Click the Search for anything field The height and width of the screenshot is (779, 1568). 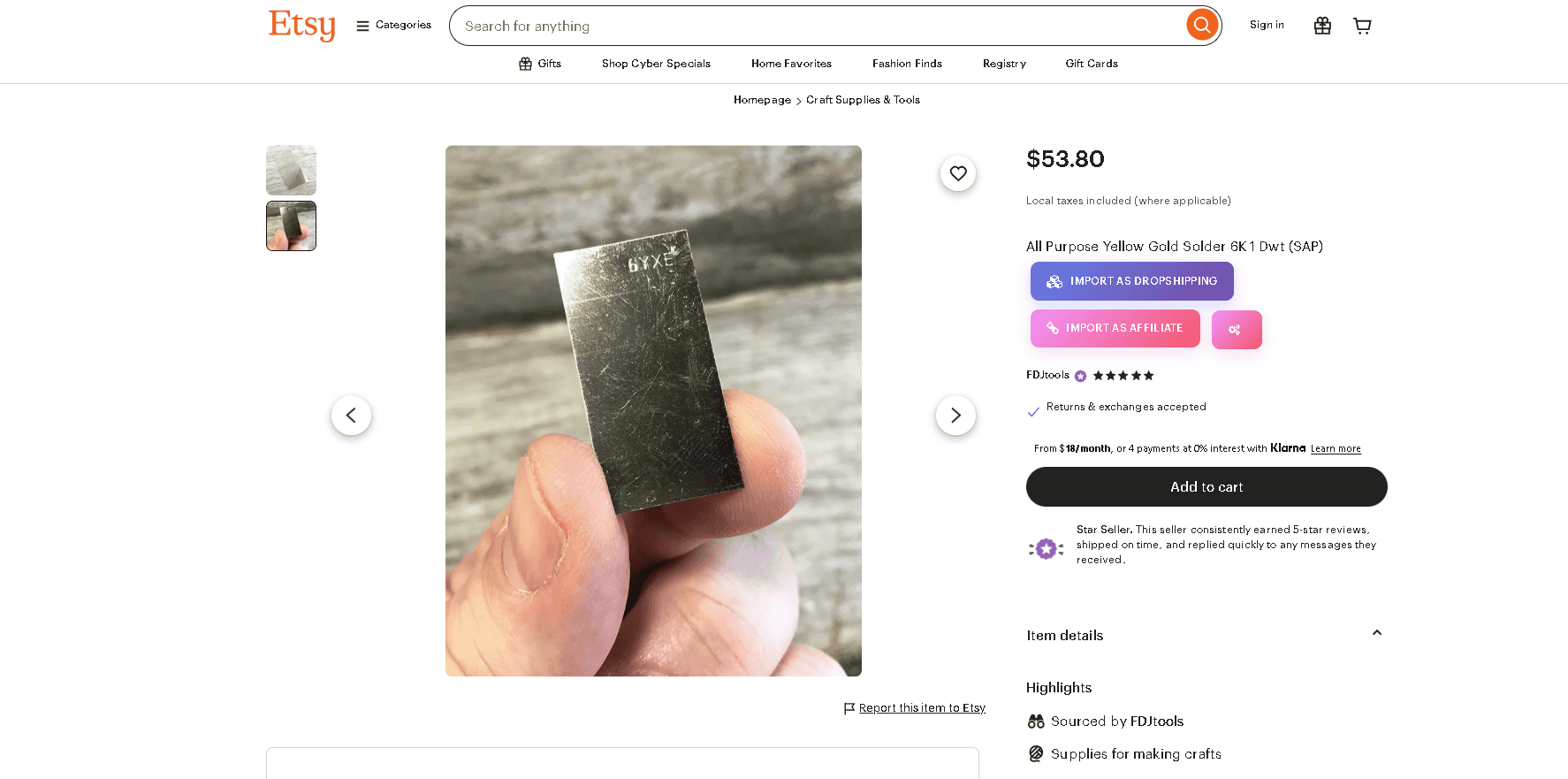(x=813, y=27)
